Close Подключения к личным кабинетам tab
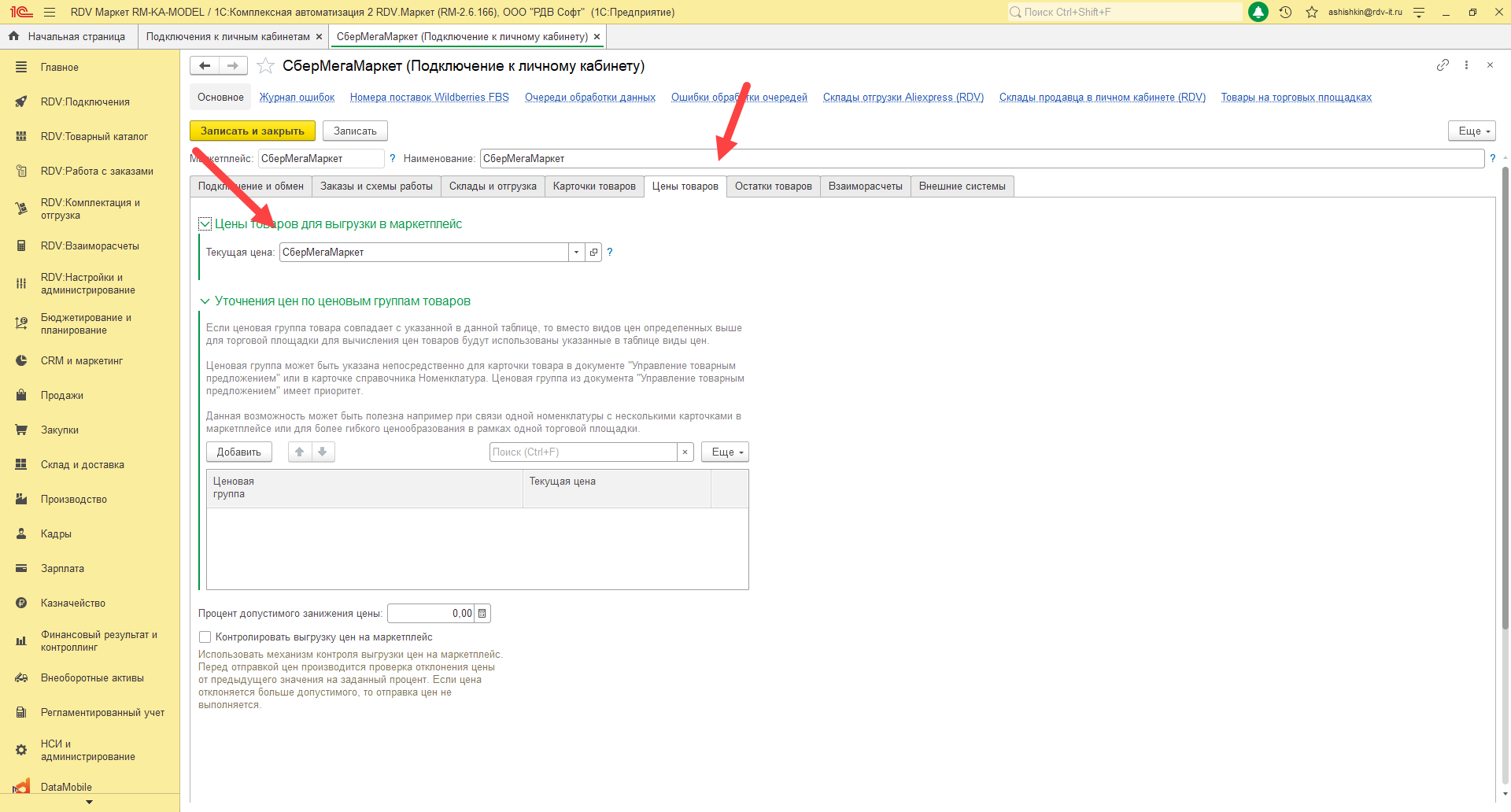 [319, 37]
